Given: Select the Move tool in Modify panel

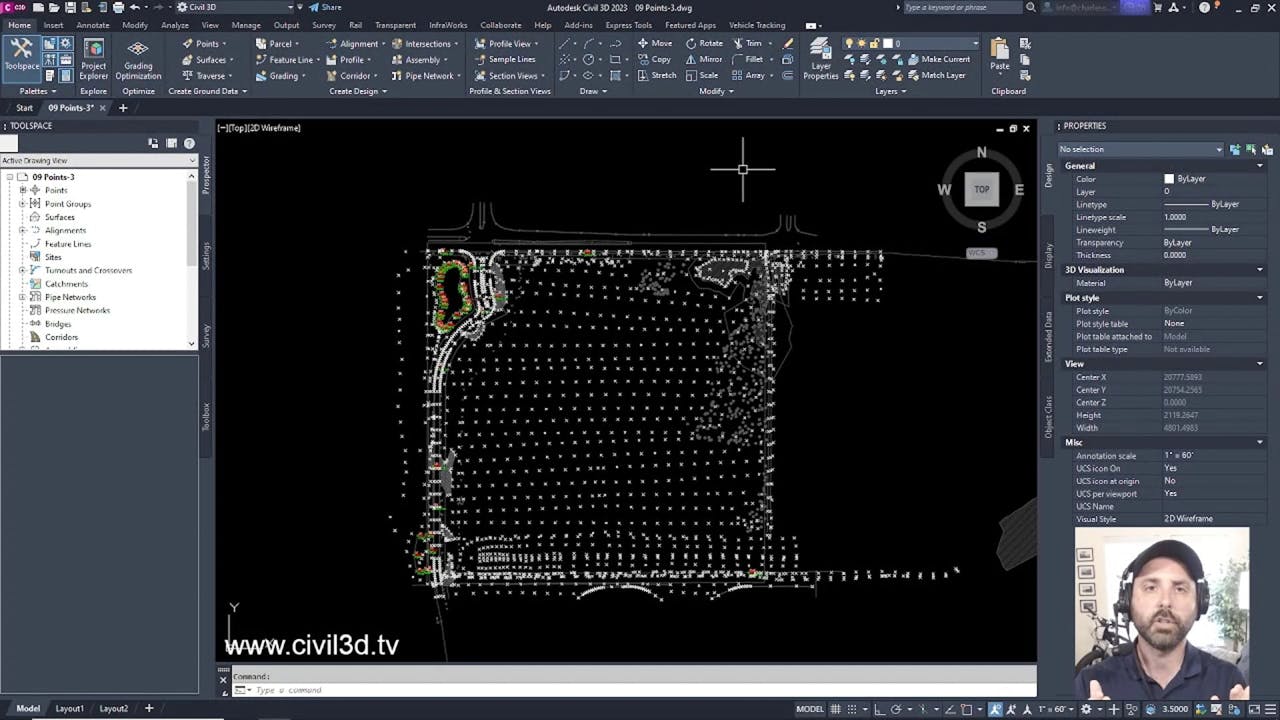Looking at the screenshot, I should [x=655, y=44].
